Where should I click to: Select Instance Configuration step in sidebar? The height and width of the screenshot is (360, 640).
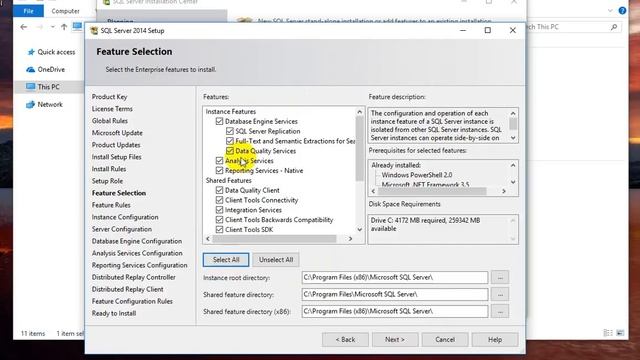point(125,217)
